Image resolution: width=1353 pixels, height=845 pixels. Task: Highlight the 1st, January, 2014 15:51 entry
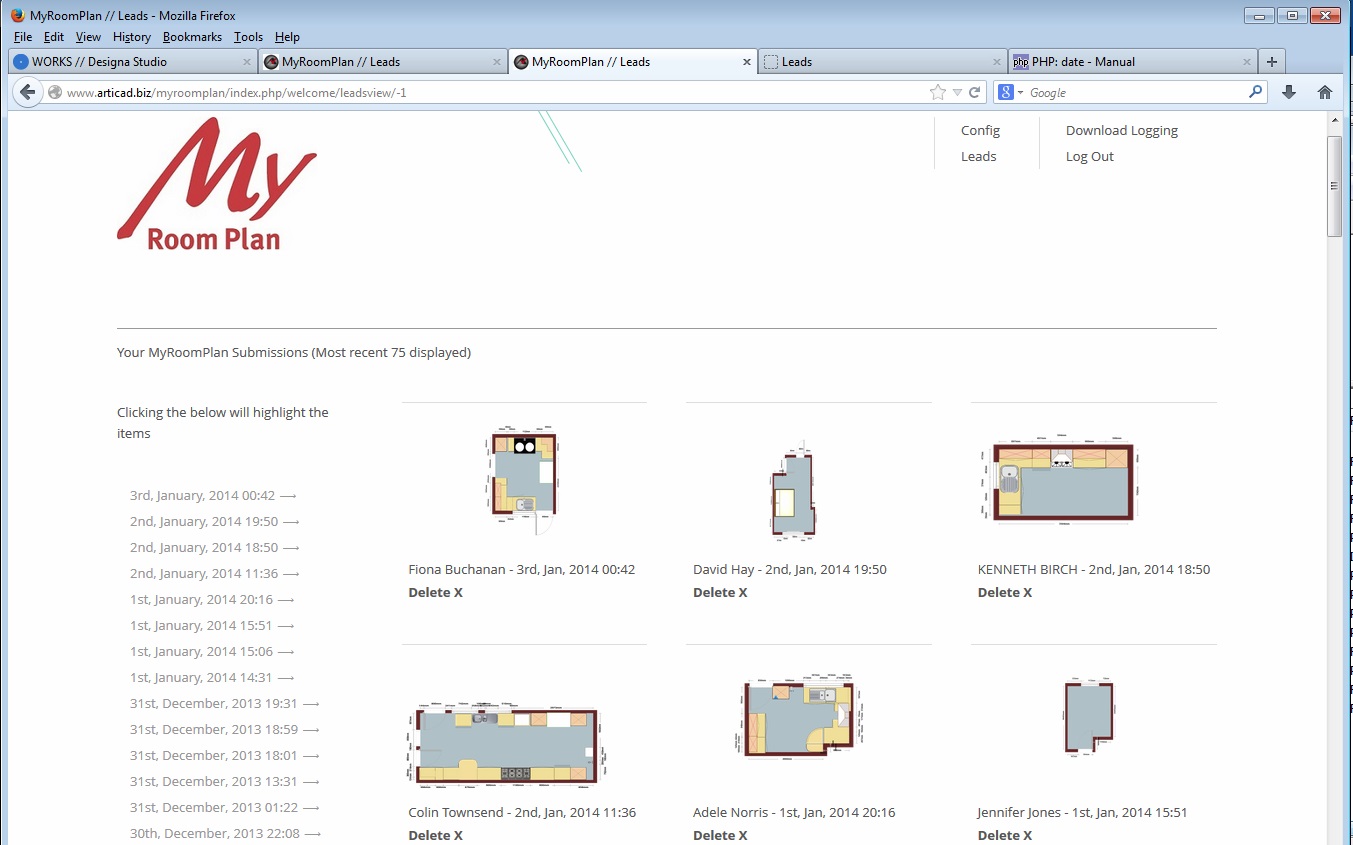tap(212, 625)
